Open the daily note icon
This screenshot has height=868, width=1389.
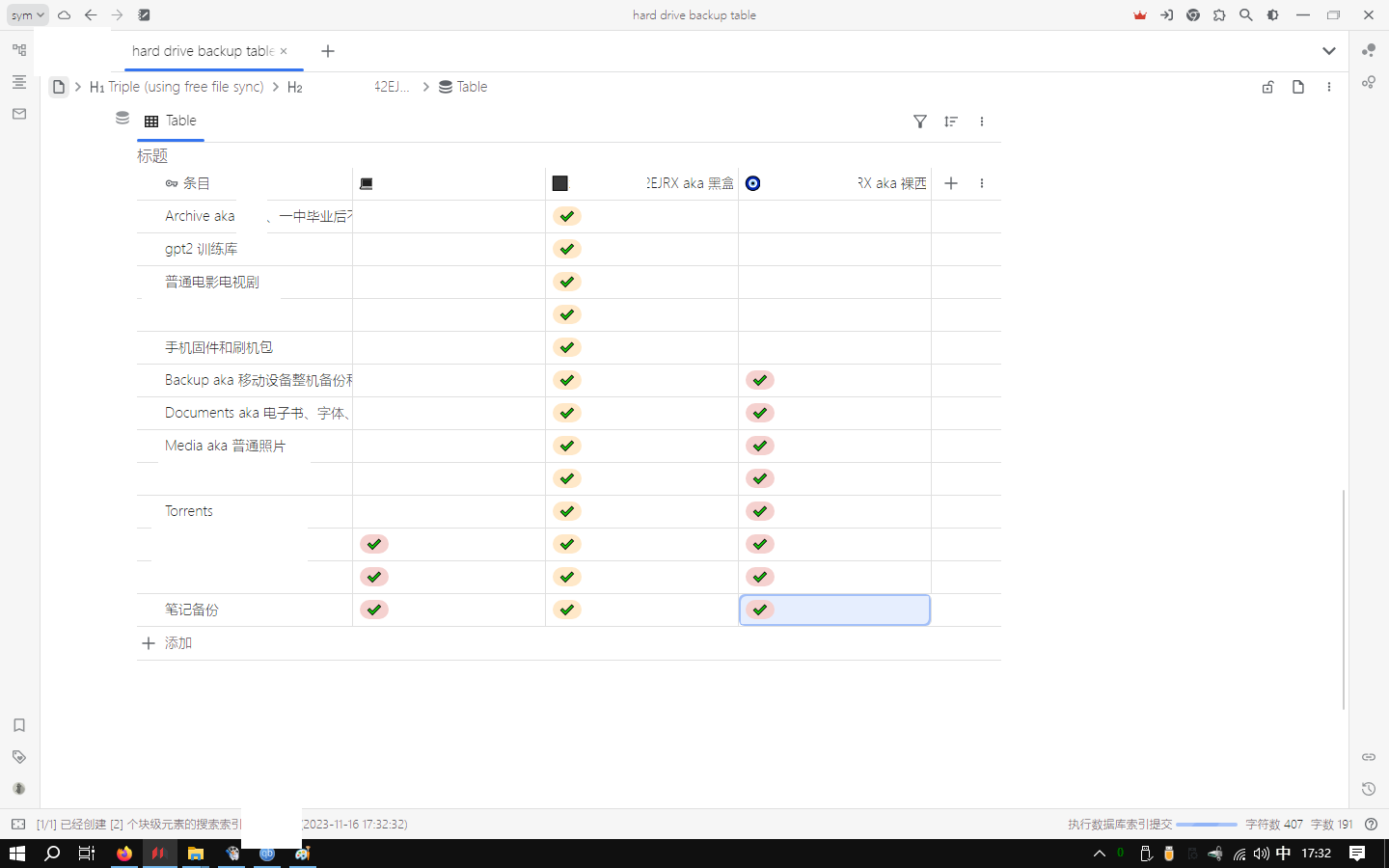point(144,15)
